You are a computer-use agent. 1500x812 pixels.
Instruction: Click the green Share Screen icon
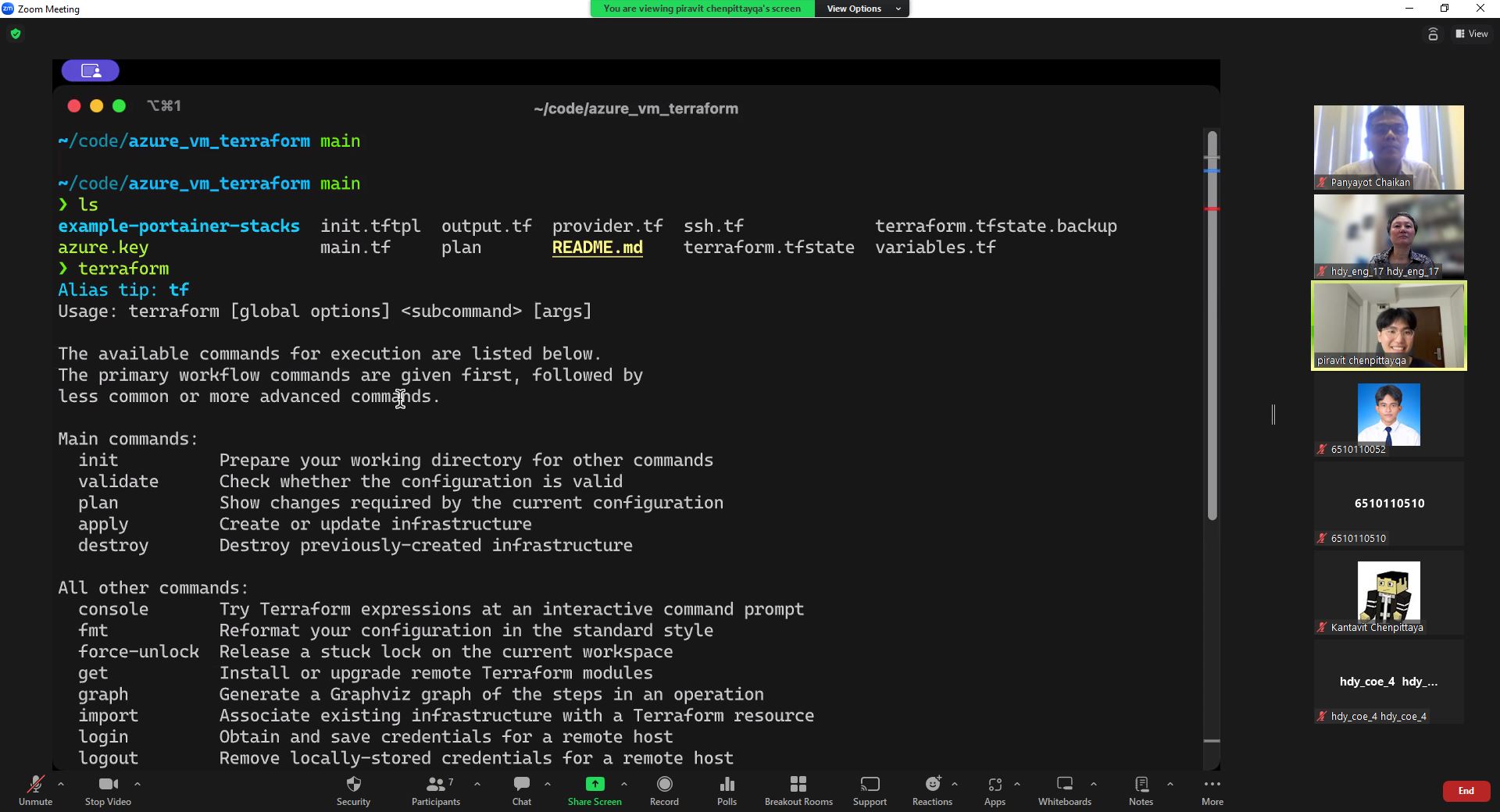[x=595, y=784]
